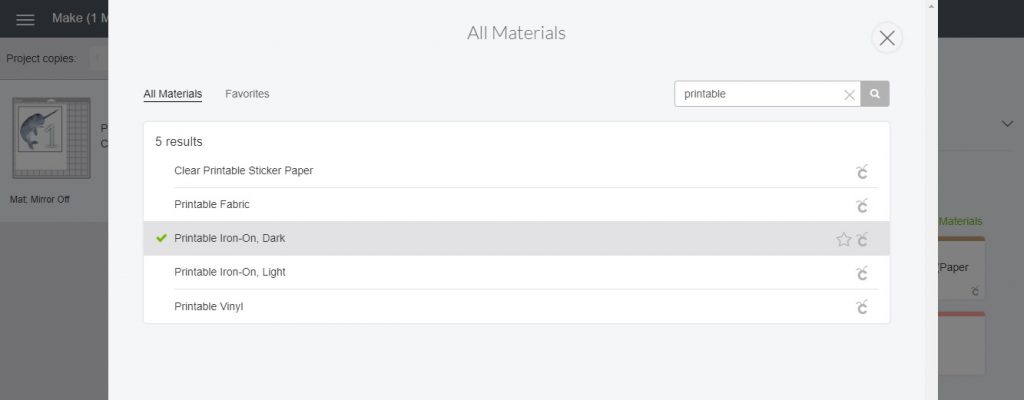
Task: Favorite Printable Iron-On, Dark with star
Action: tap(844, 239)
